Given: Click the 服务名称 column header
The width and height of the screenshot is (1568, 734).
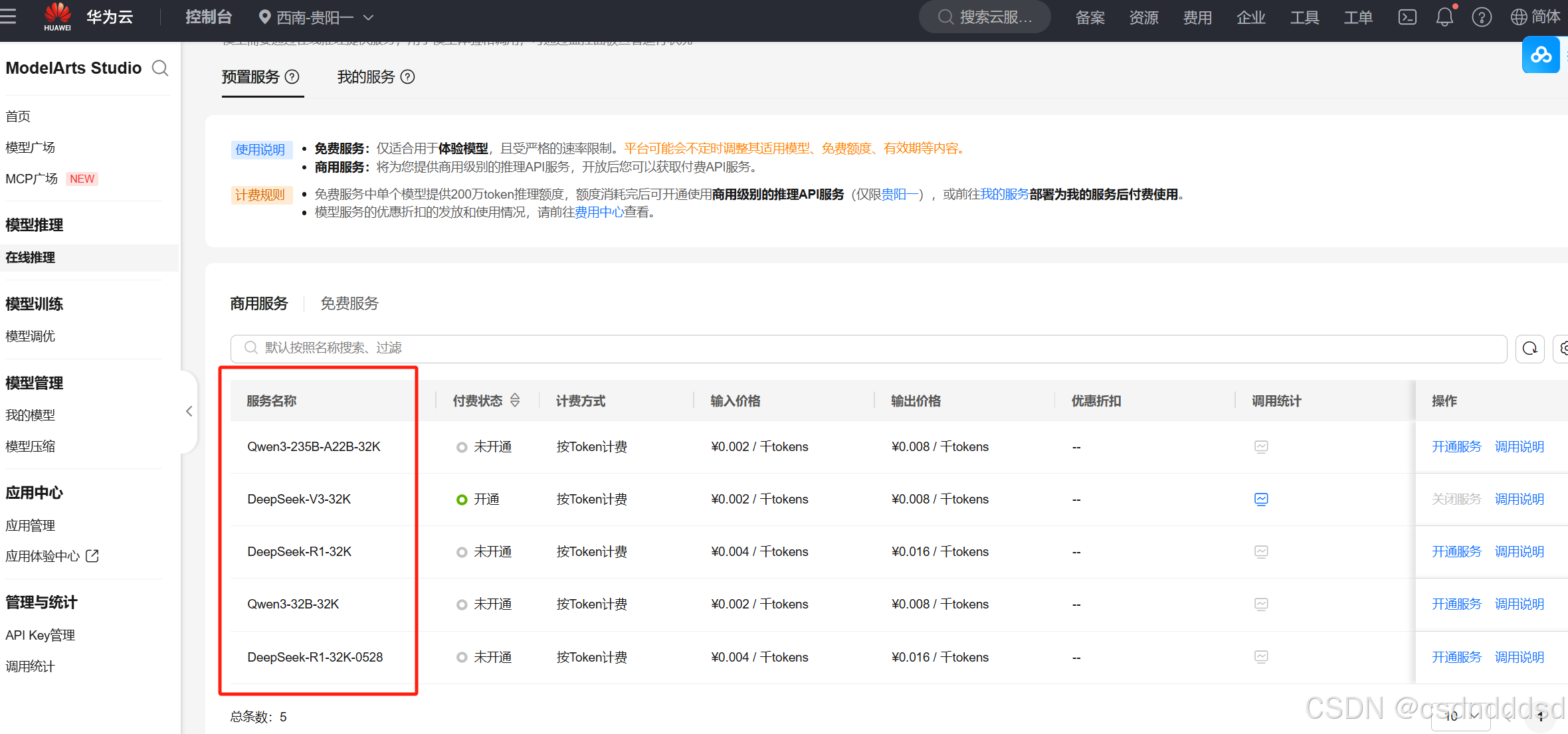Looking at the screenshot, I should [271, 401].
